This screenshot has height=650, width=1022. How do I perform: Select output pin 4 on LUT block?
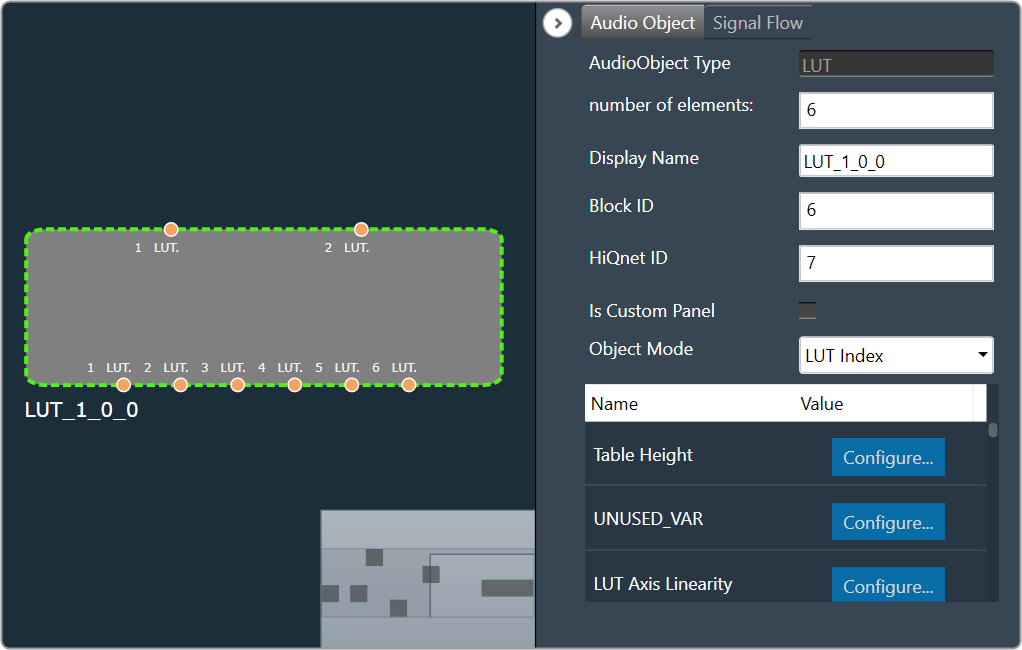(x=295, y=385)
